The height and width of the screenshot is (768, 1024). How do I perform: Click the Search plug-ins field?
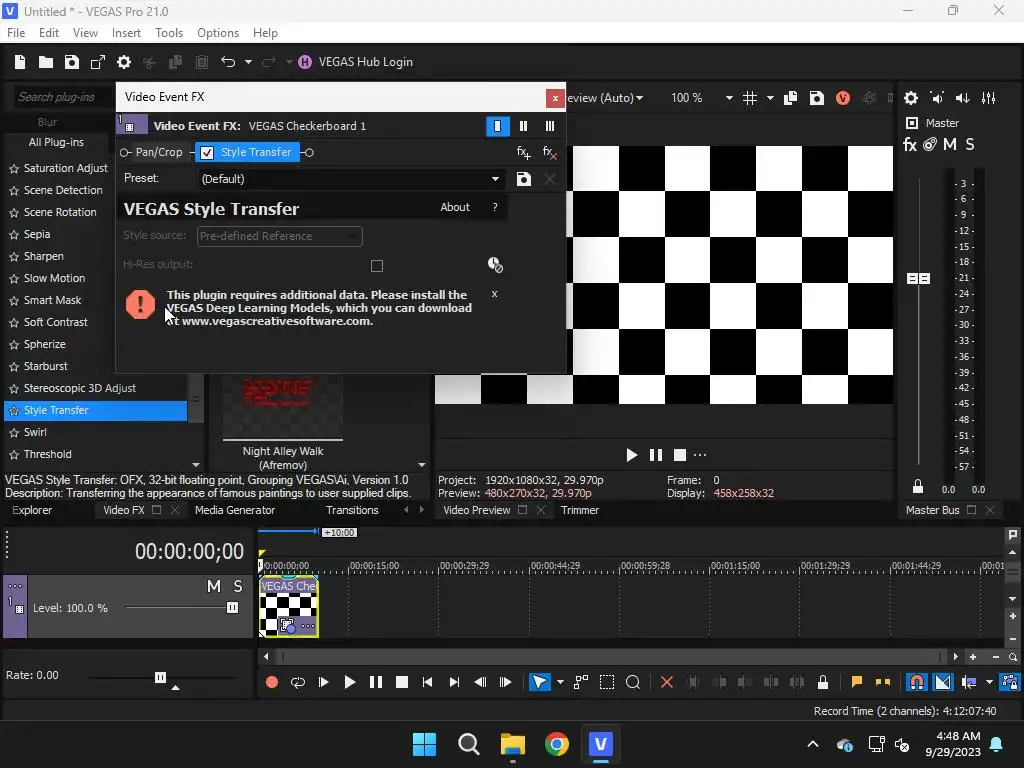coord(62,97)
